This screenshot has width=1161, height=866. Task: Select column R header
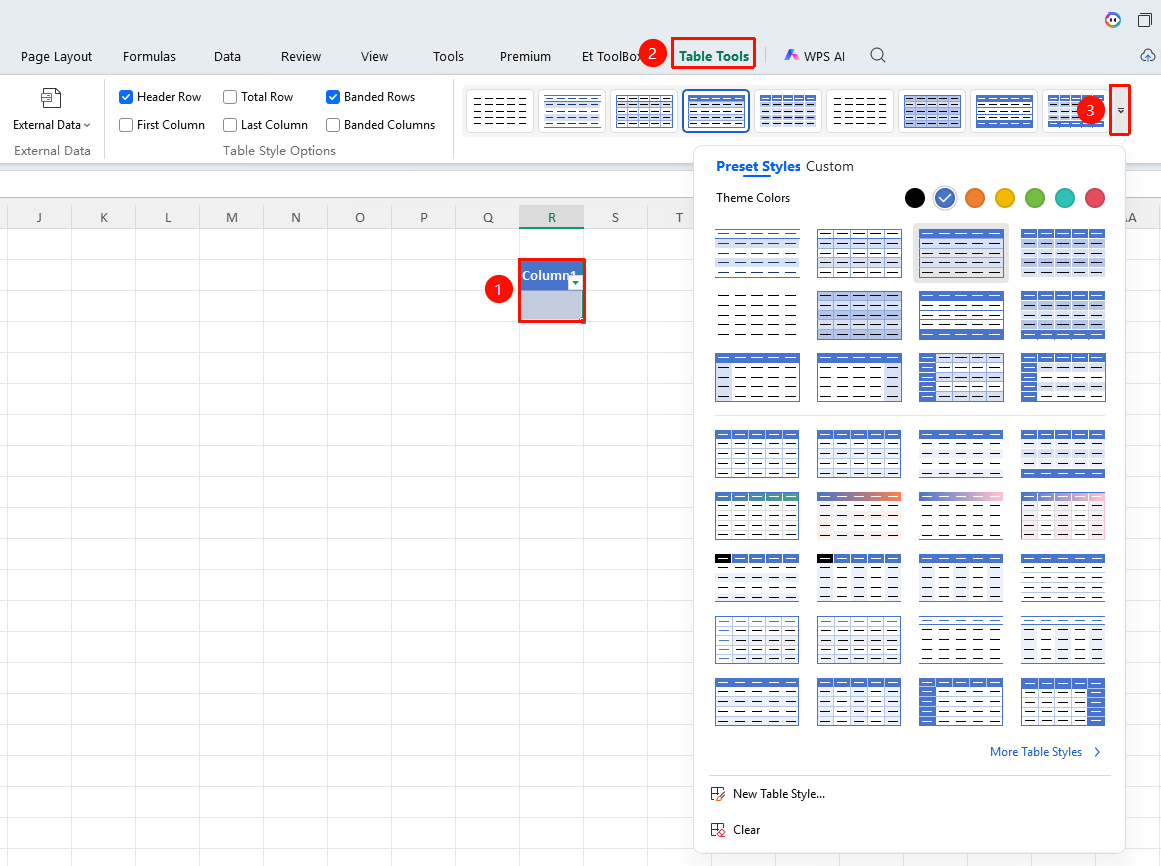[x=552, y=217]
